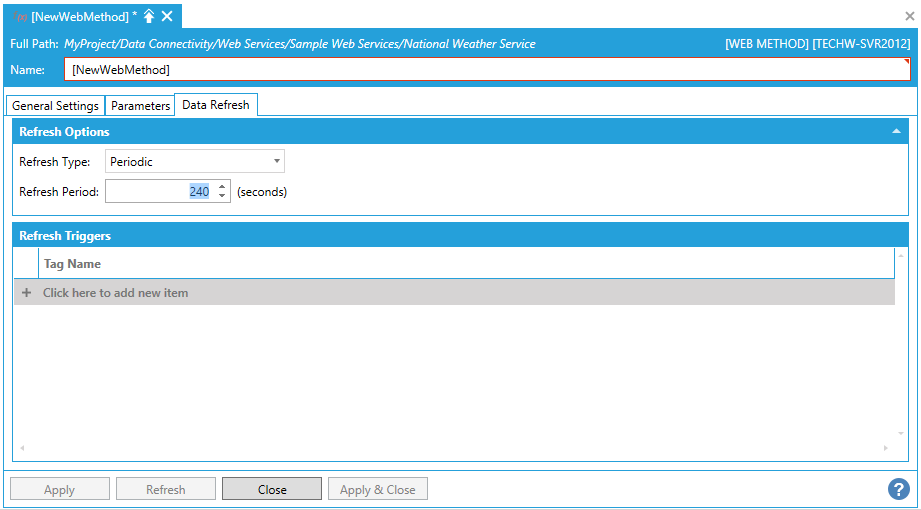921x510 pixels.
Task: Click the Refresh Period value field
Action: pyautogui.click(x=160, y=191)
